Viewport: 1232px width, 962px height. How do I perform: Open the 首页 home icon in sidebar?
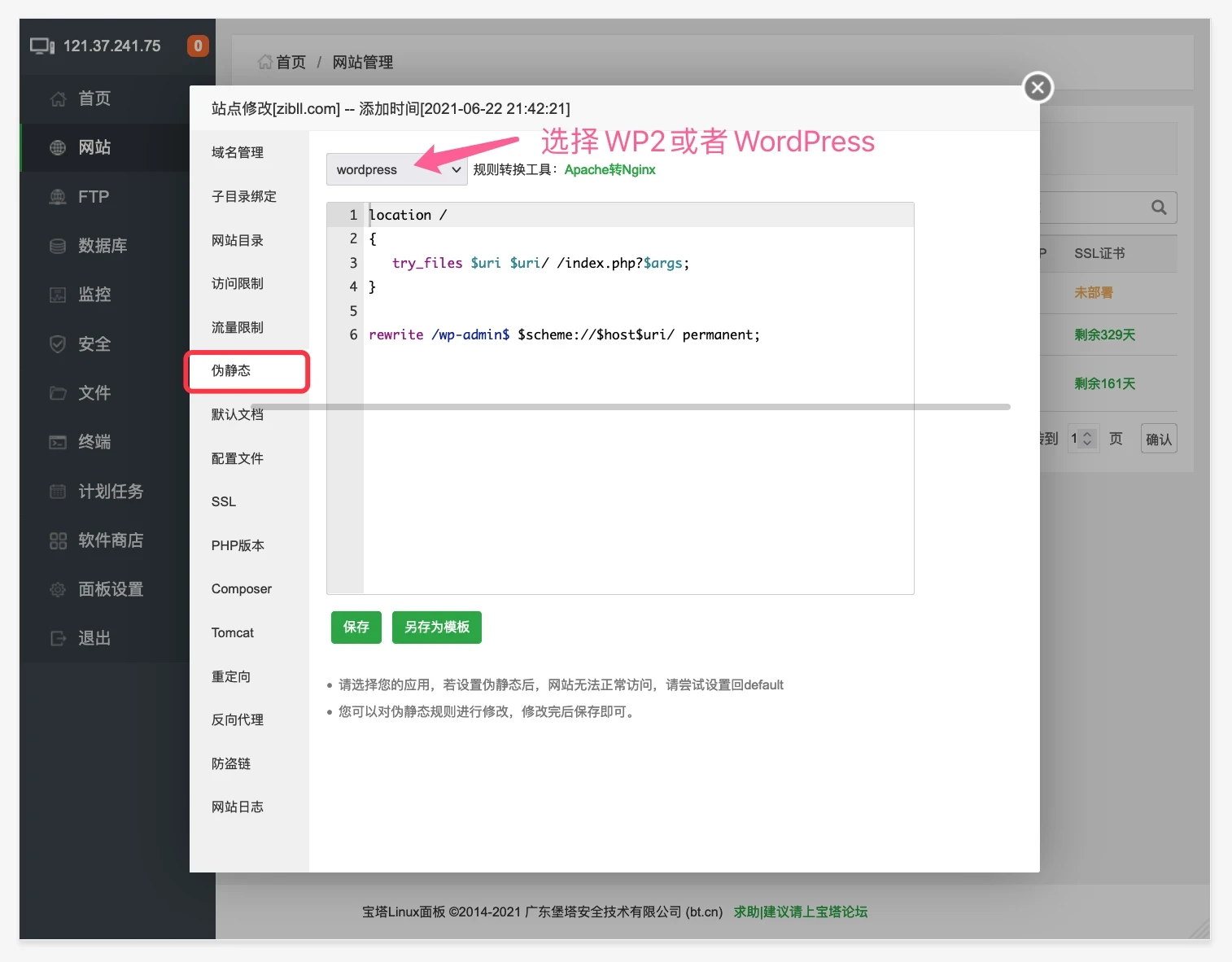58,98
